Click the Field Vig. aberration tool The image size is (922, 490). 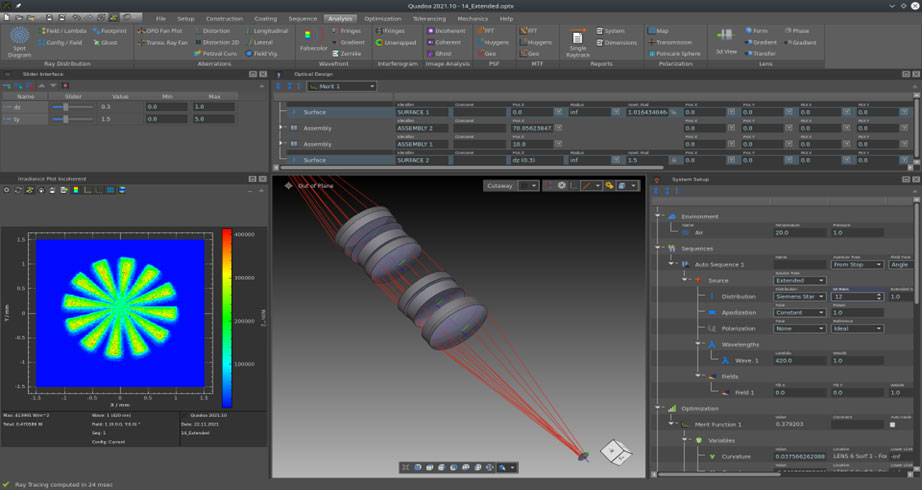click(262, 54)
